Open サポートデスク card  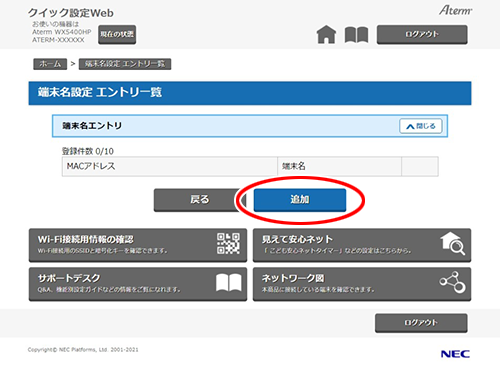138,284
